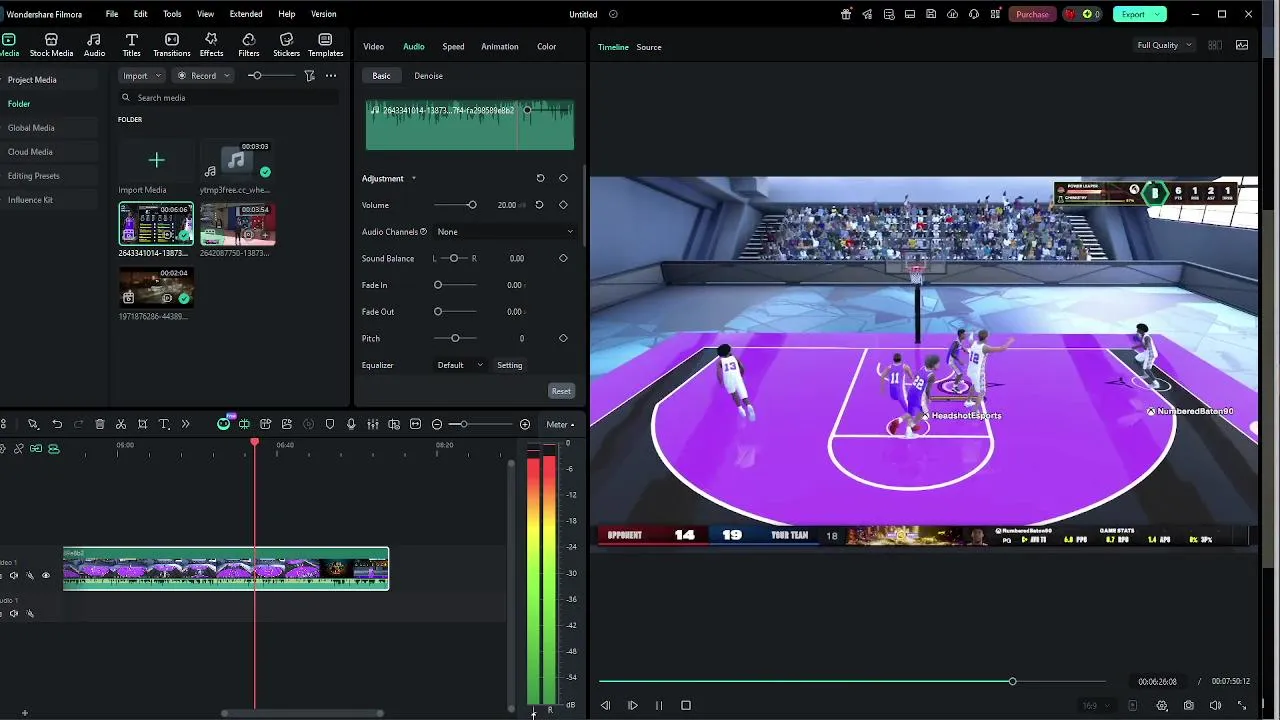Screen dimensions: 1280x720
Task: Open the Effects panel
Action: (211, 45)
